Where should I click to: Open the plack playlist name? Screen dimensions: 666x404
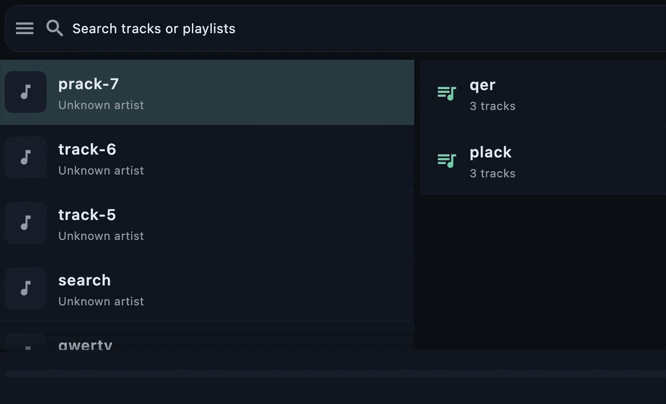(490, 152)
